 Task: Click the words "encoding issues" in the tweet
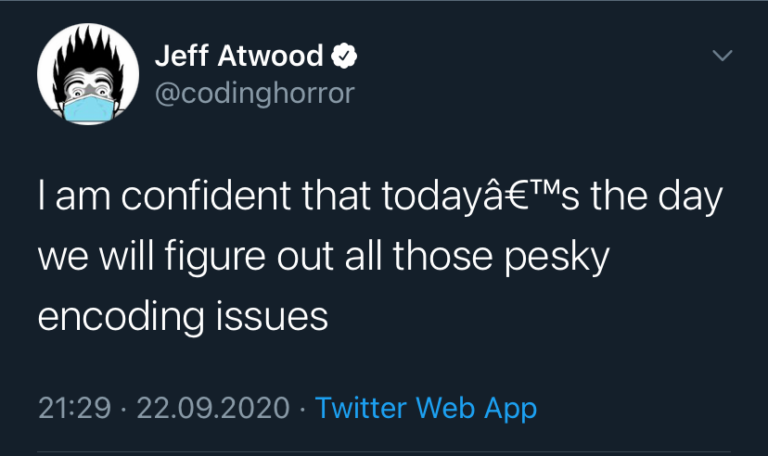click(183, 316)
